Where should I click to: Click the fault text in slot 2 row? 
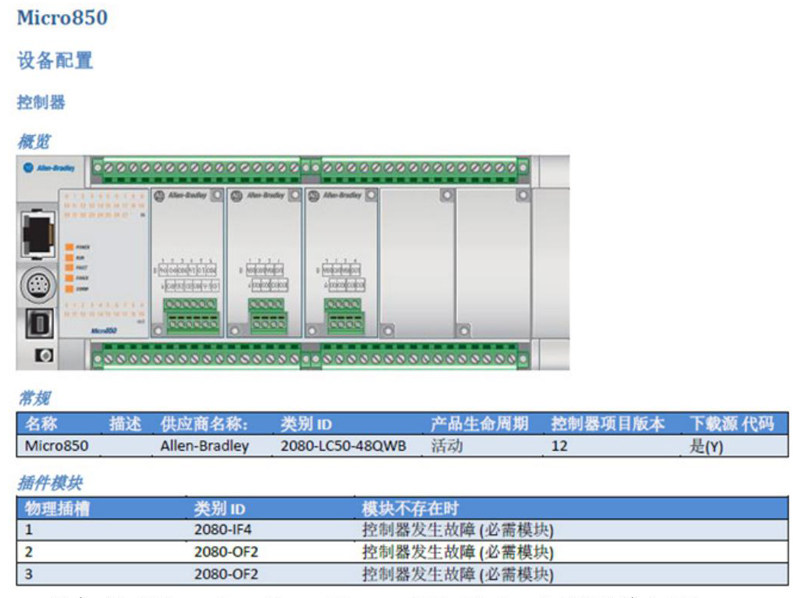[x=458, y=552]
